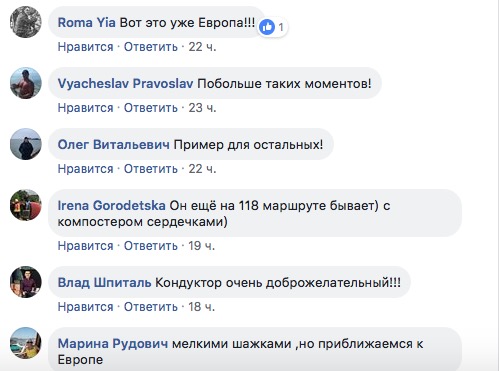The image size is (499, 371).
Task: Click the like reaction icon on Roma Yia's comment
Action: pyautogui.click(x=267, y=27)
